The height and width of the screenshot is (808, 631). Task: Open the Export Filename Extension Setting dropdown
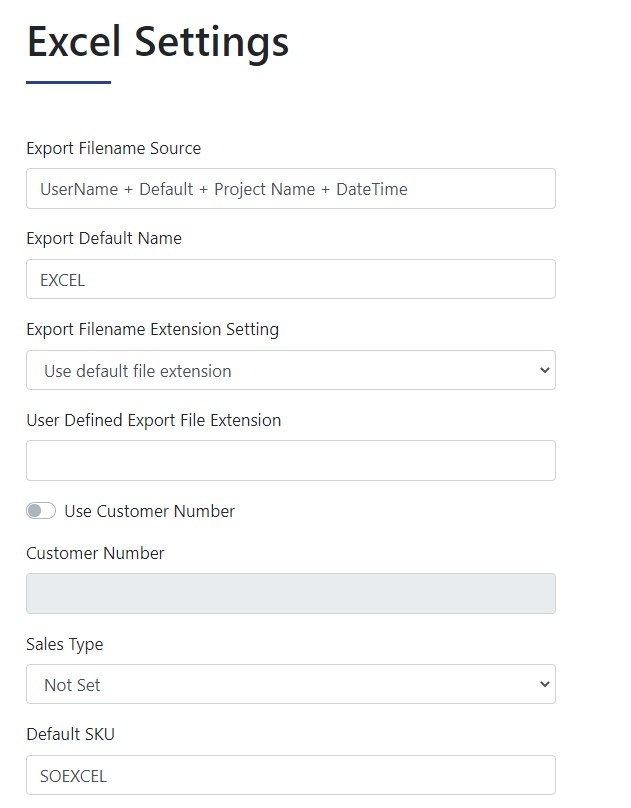click(290, 370)
